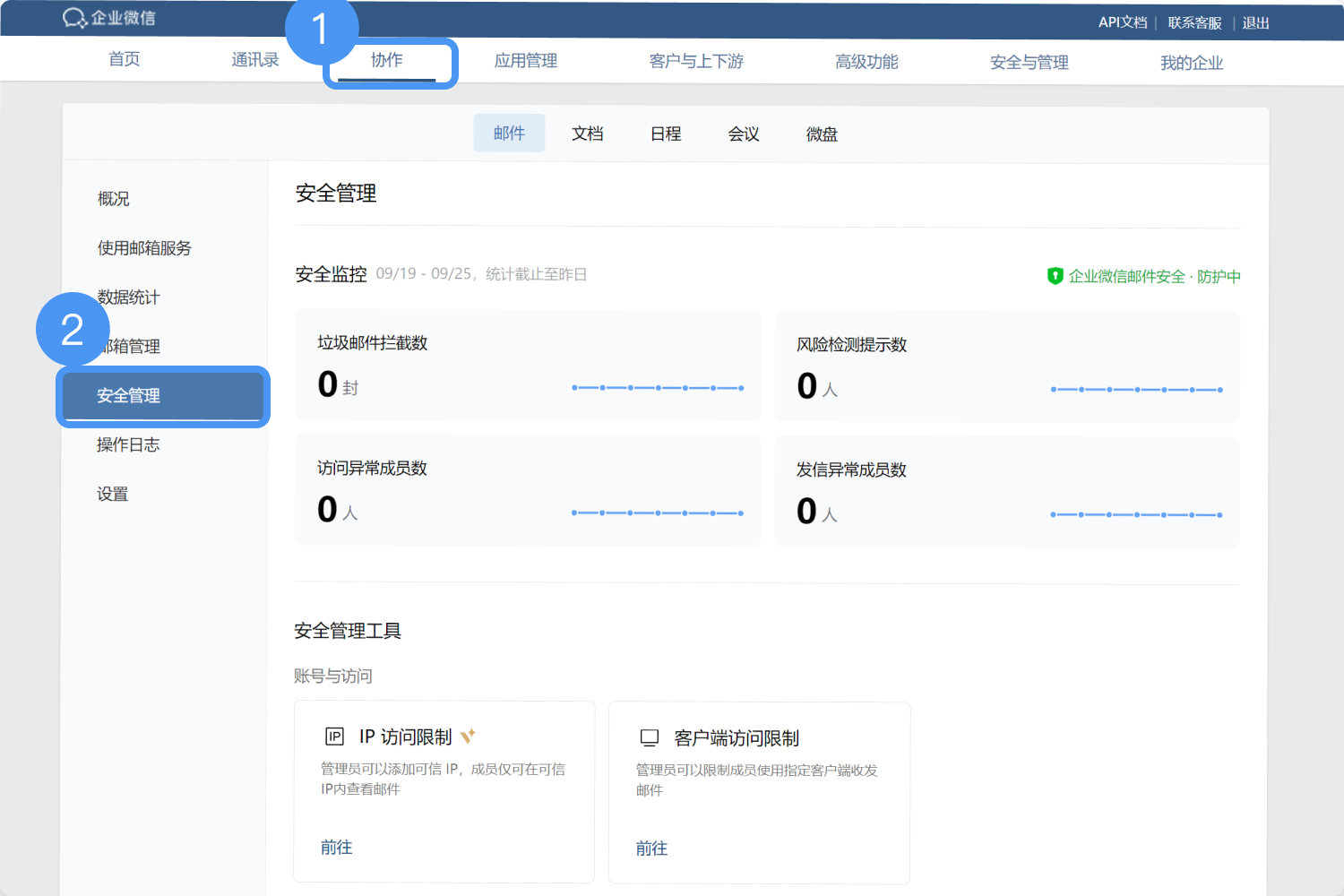This screenshot has width=1344, height=896.
Task: Open the API文档 link
Action: (x=1123, y=22)
